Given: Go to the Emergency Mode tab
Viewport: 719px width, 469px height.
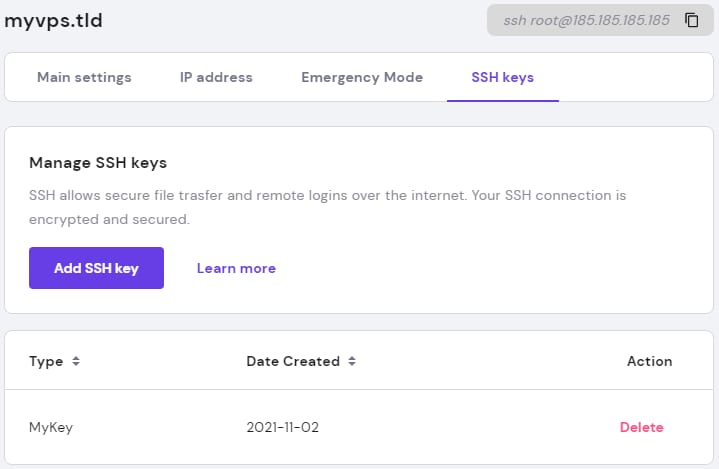Looking at the screenshot, I should [362, 77].
